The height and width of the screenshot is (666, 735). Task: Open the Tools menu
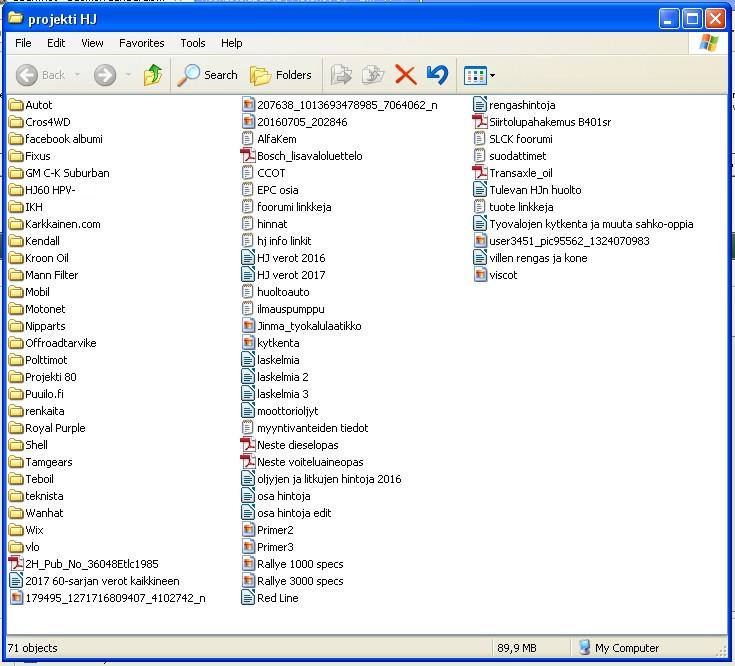[193, 43]
